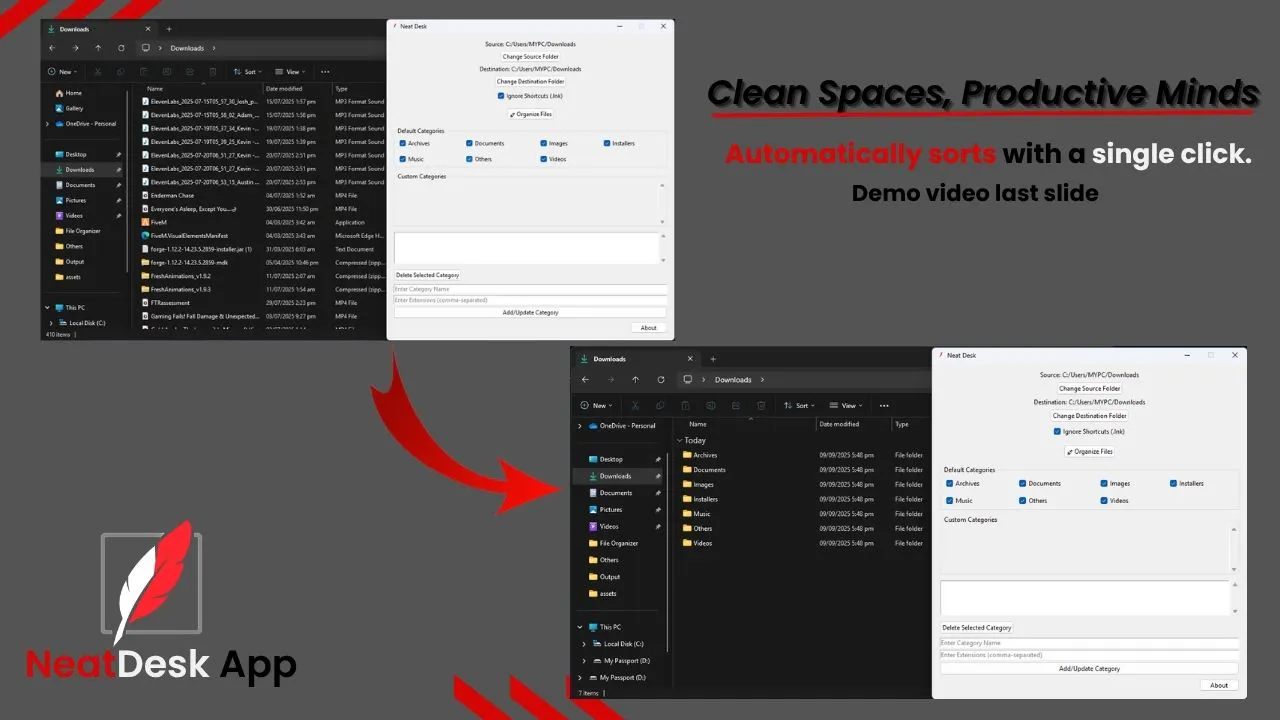Open three-dots More menu in the upper Explorer
This screenshot has height=720, width=1280.
pyautogui.click(x=325, y=72)
